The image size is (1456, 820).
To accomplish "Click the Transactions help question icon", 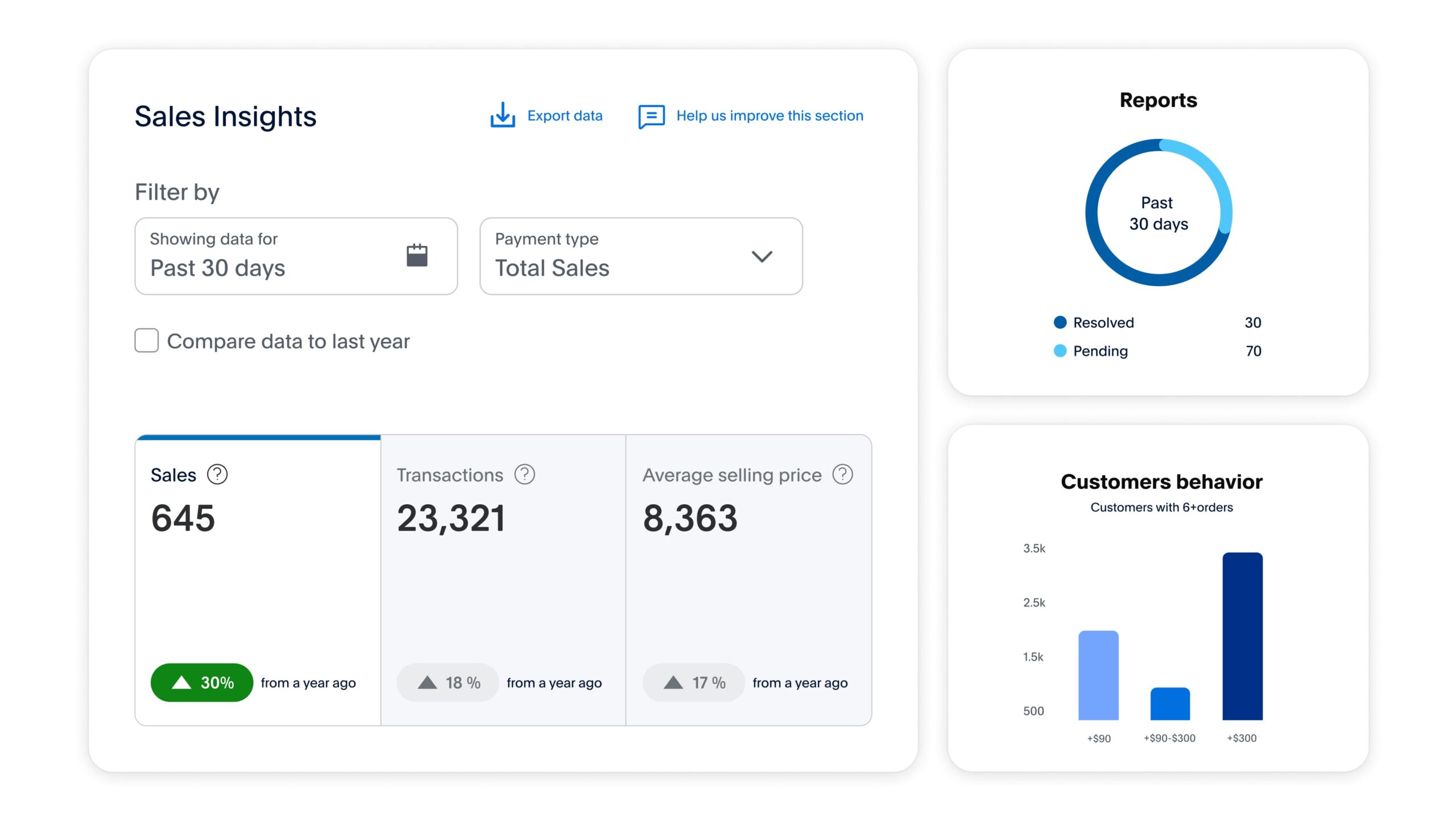I will coord(524,474).
